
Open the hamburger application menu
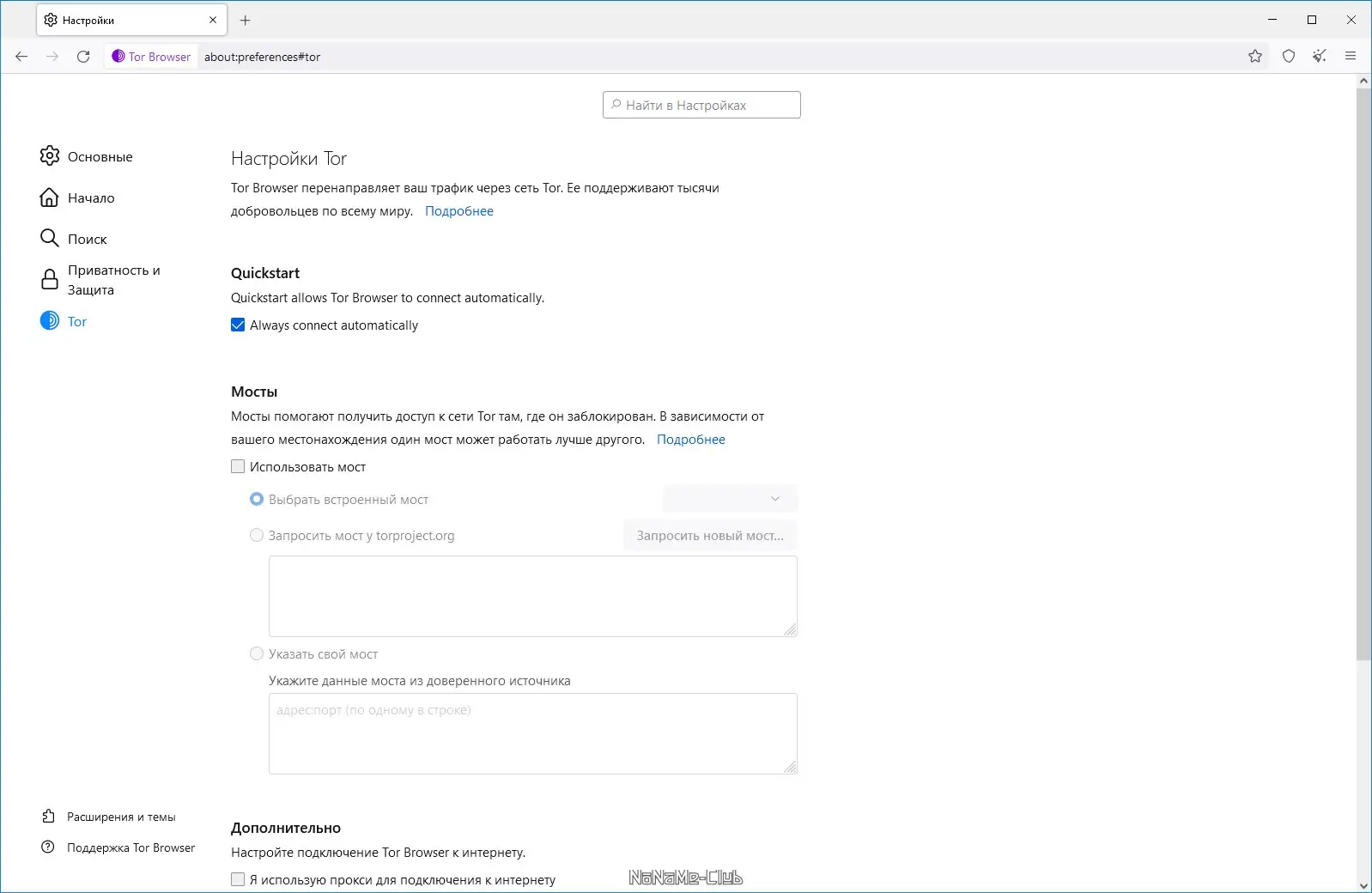click(1351, 57)
